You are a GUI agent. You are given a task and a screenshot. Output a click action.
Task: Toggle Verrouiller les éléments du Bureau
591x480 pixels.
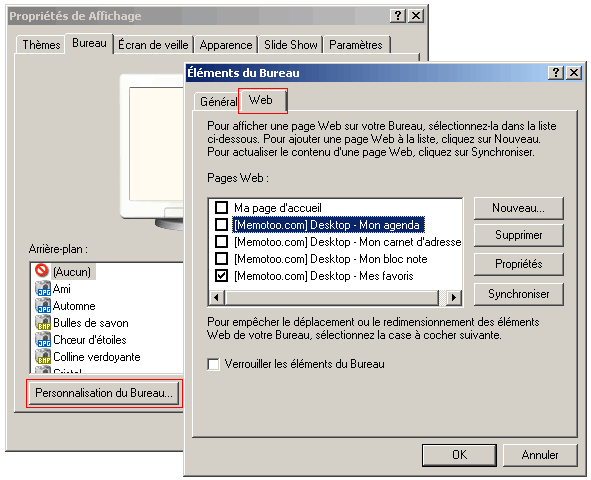pos(213,364)
